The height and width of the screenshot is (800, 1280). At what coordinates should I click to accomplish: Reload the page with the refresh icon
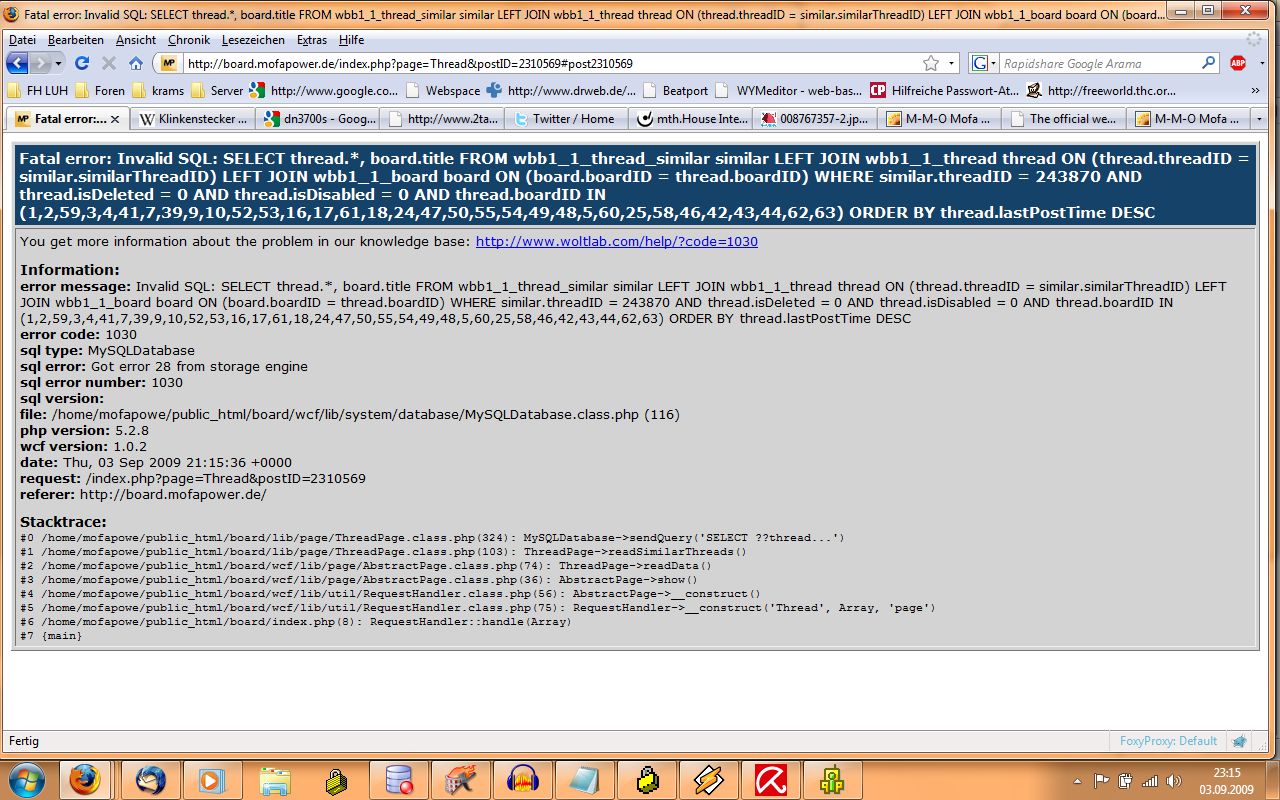click(82, 63)
